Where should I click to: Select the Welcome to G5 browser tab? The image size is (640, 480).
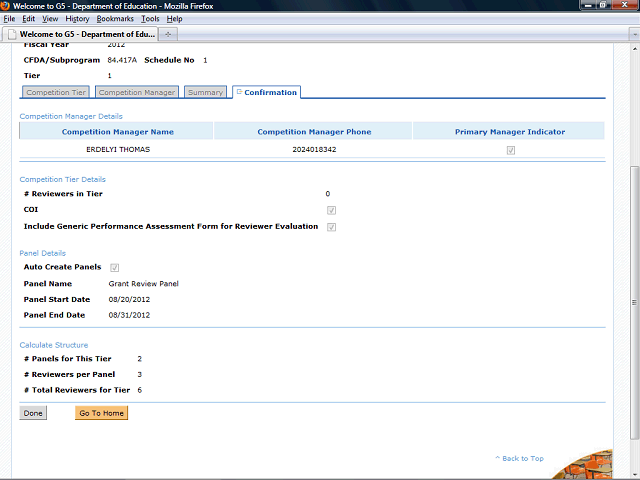80,34
